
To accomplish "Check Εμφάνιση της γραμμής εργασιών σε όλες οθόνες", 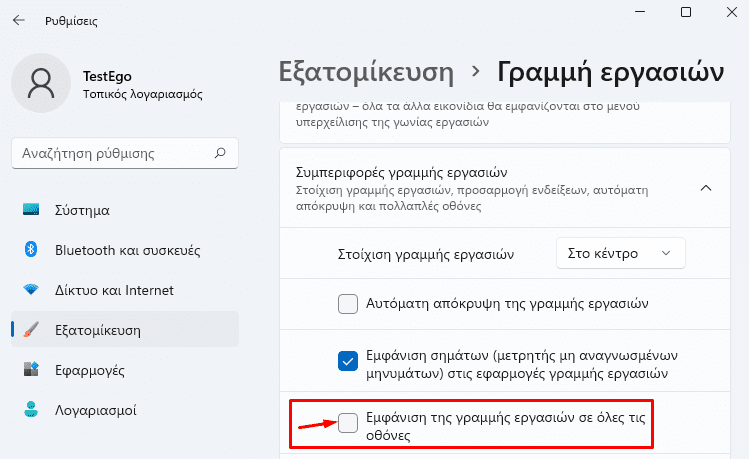I will (x=348, y=423).
